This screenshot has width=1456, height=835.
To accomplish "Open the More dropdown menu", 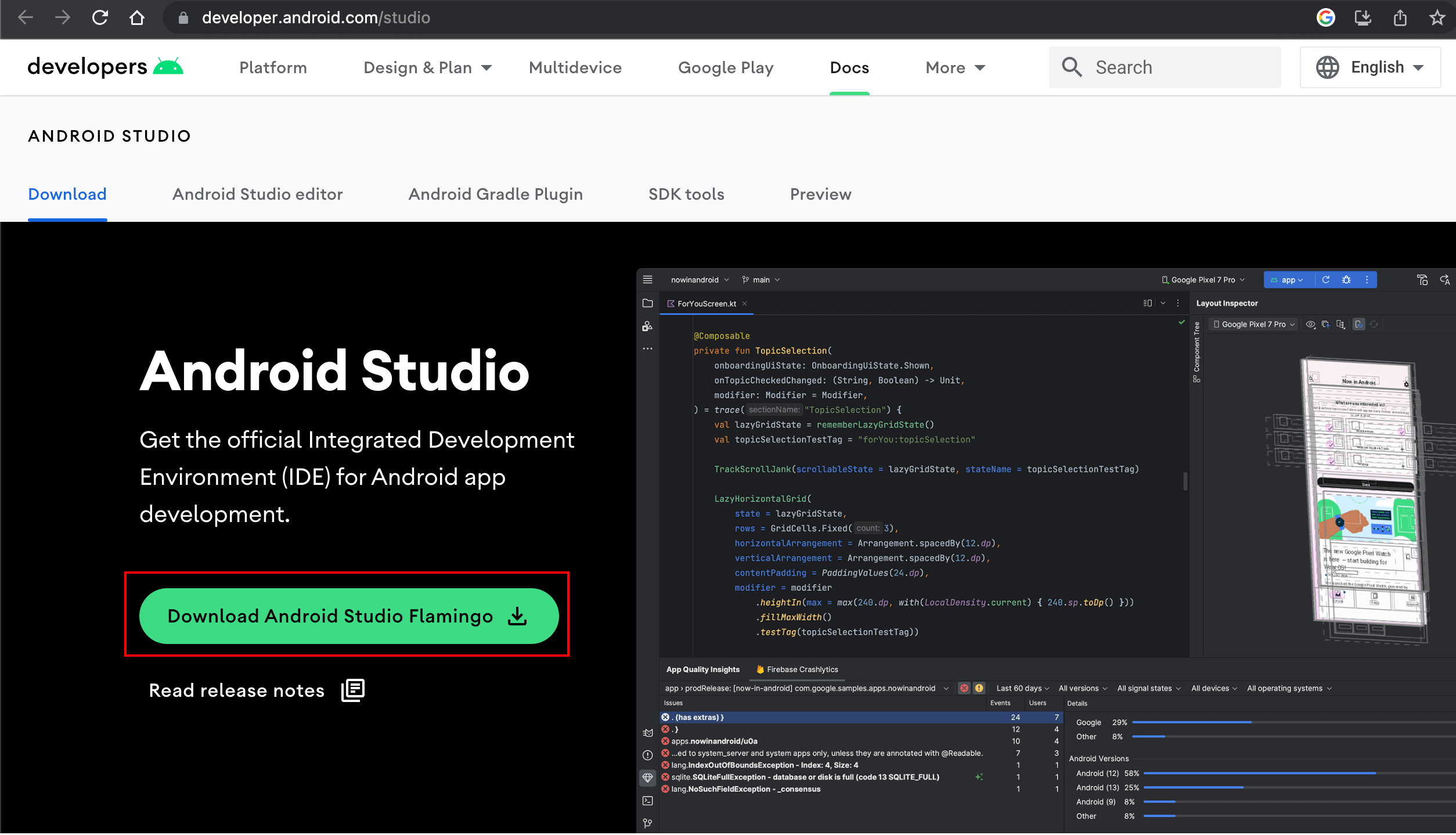I will [955, 67].
